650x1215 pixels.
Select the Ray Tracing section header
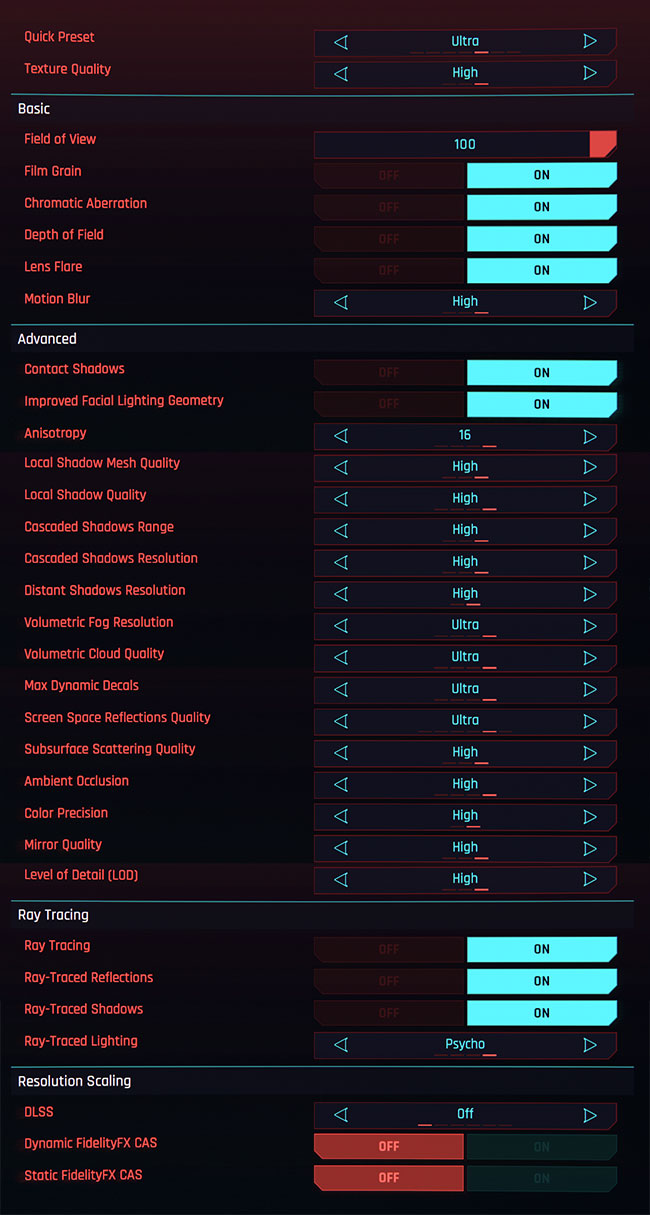[x=54, y=914]
